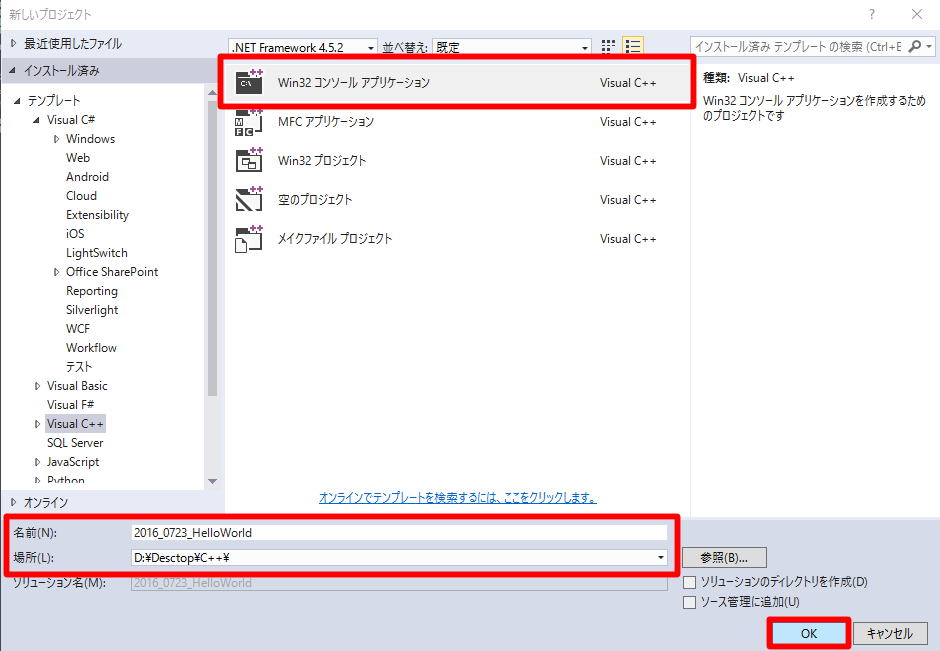Click the 名前 project name field
Viewport: 940px width, 651px height.
pyautogui.click(x=399, y=532)
